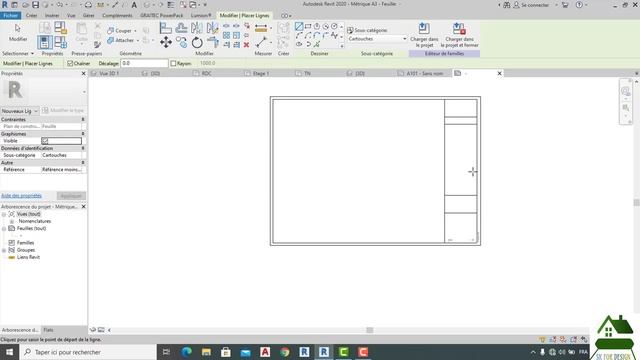Click the taskbar search box
Image resolution: width=640 pixels, height=360 pixels.
88,352
